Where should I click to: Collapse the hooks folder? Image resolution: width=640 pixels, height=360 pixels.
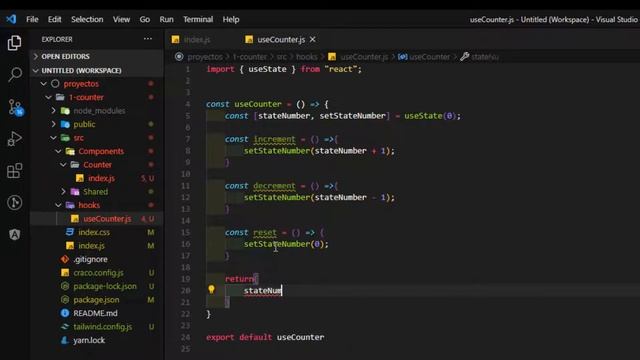58,205
